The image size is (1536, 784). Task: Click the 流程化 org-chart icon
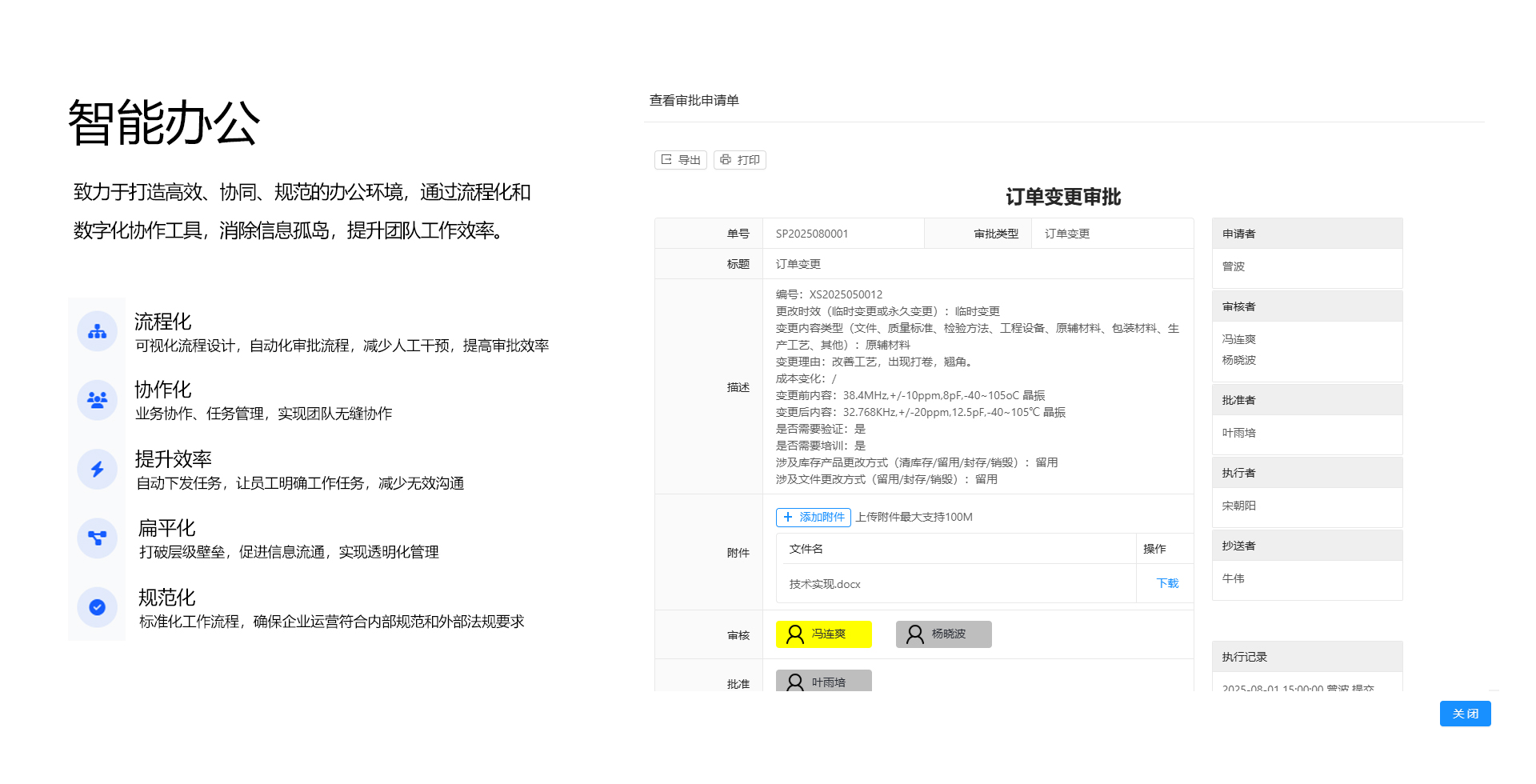tap(97, 331)
